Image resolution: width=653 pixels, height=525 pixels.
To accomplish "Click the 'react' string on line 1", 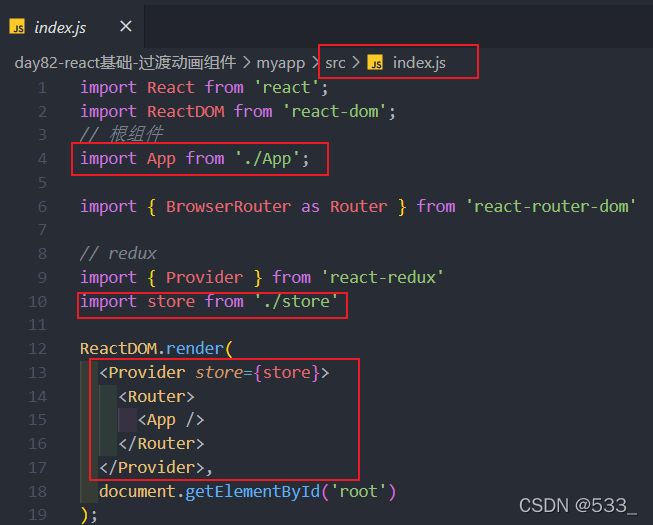I will (286, 87).
